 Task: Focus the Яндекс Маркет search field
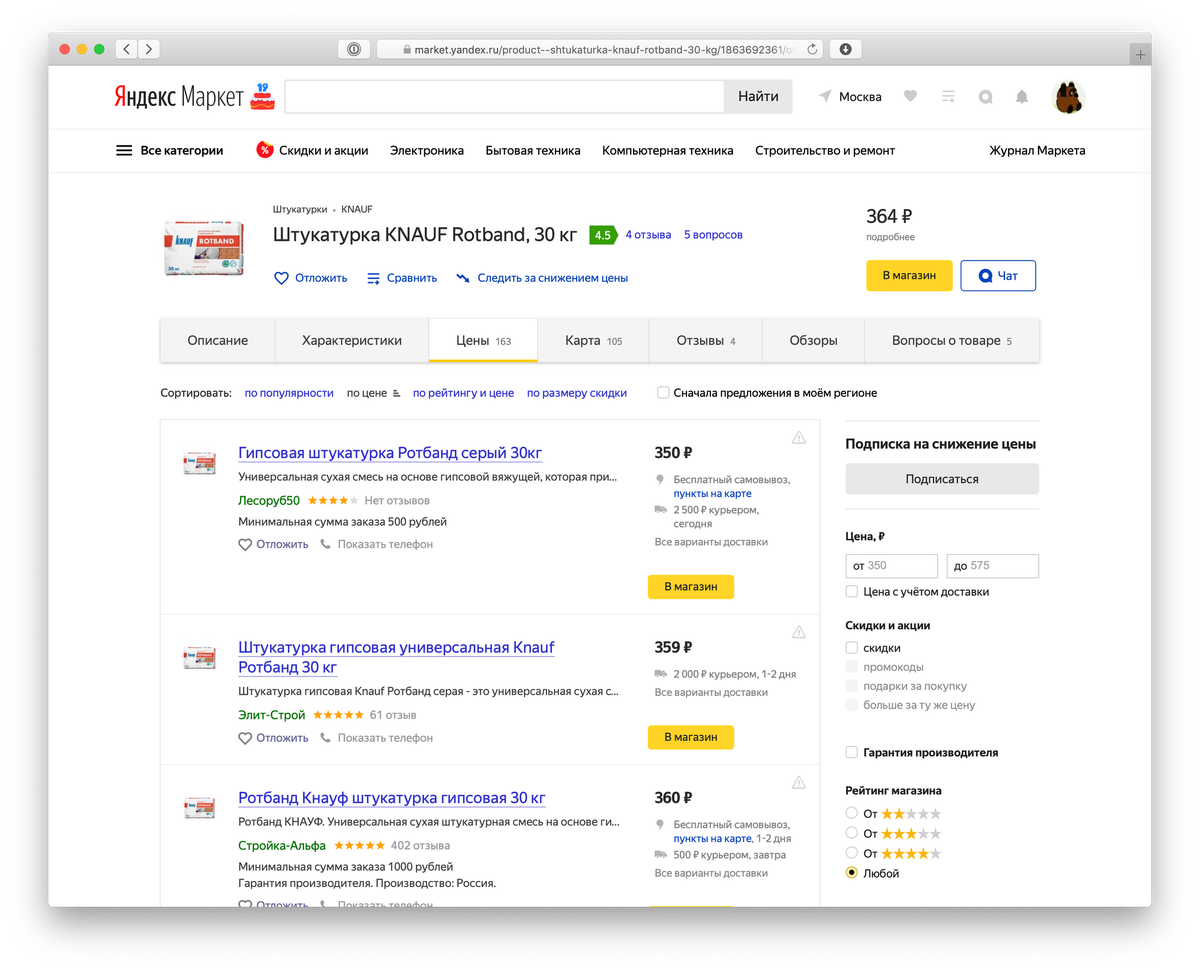pyautogui.click(x=504, y=97)
